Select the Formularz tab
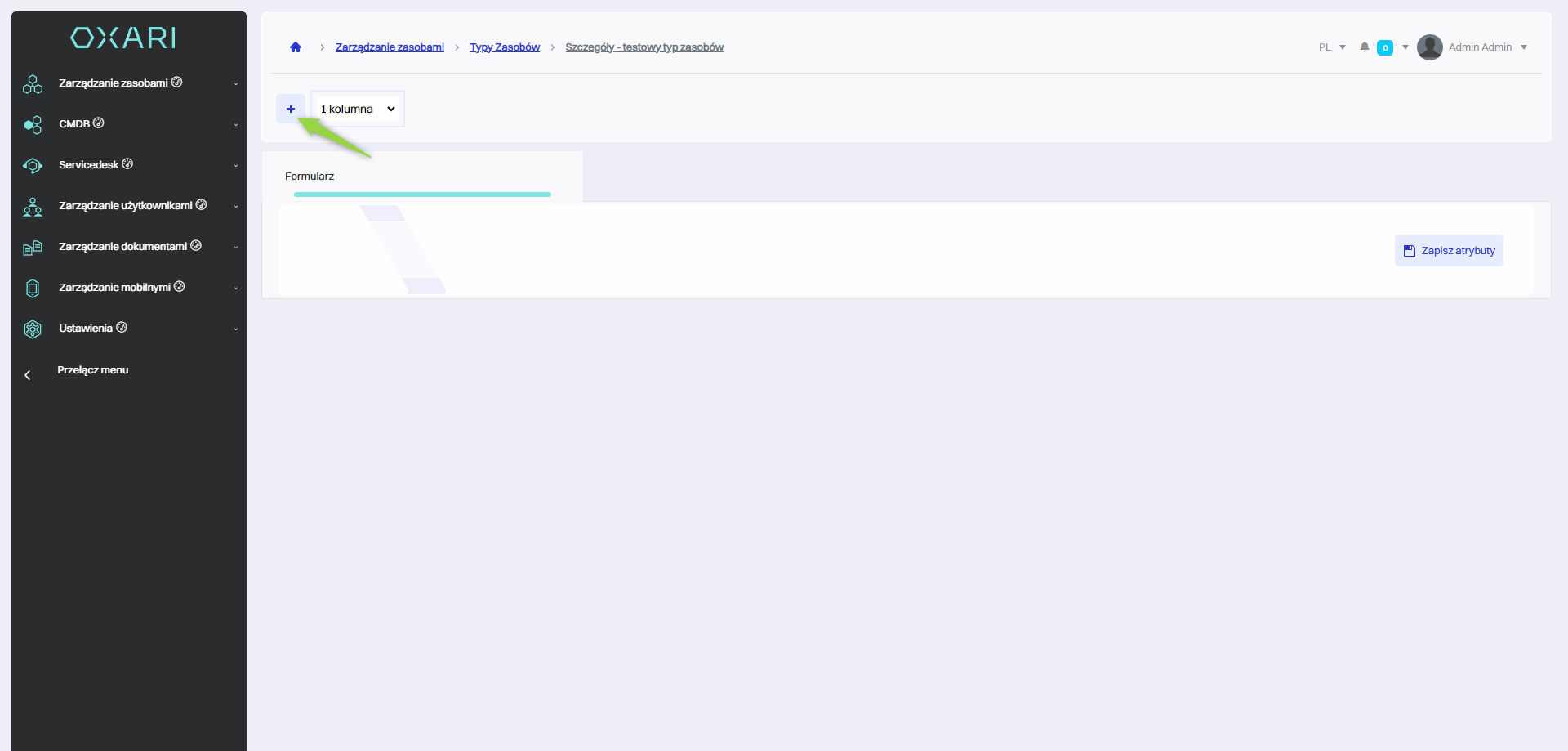Viewport: 1568px width, 751px height. pyautogui.click(x=310, y=177)
